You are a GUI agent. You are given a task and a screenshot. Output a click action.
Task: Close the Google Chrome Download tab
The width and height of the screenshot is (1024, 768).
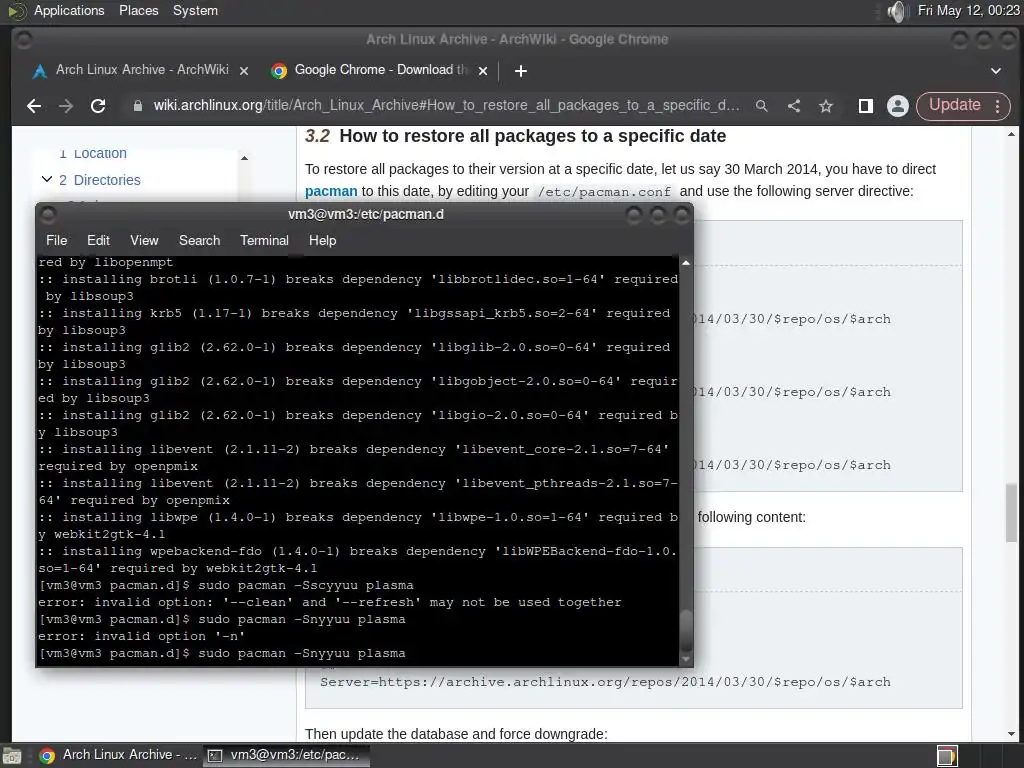click(483, 71)
